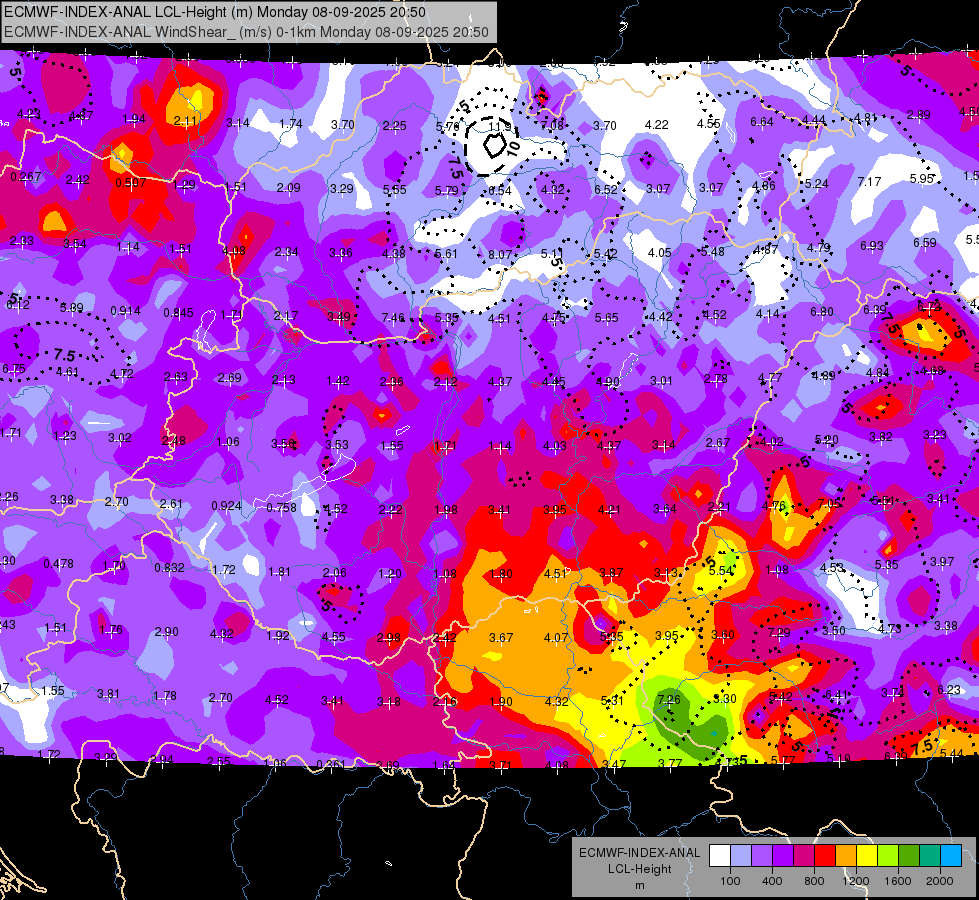Click the wind shear value 0.845
The image size is (979, 900).
coord(179,313)
